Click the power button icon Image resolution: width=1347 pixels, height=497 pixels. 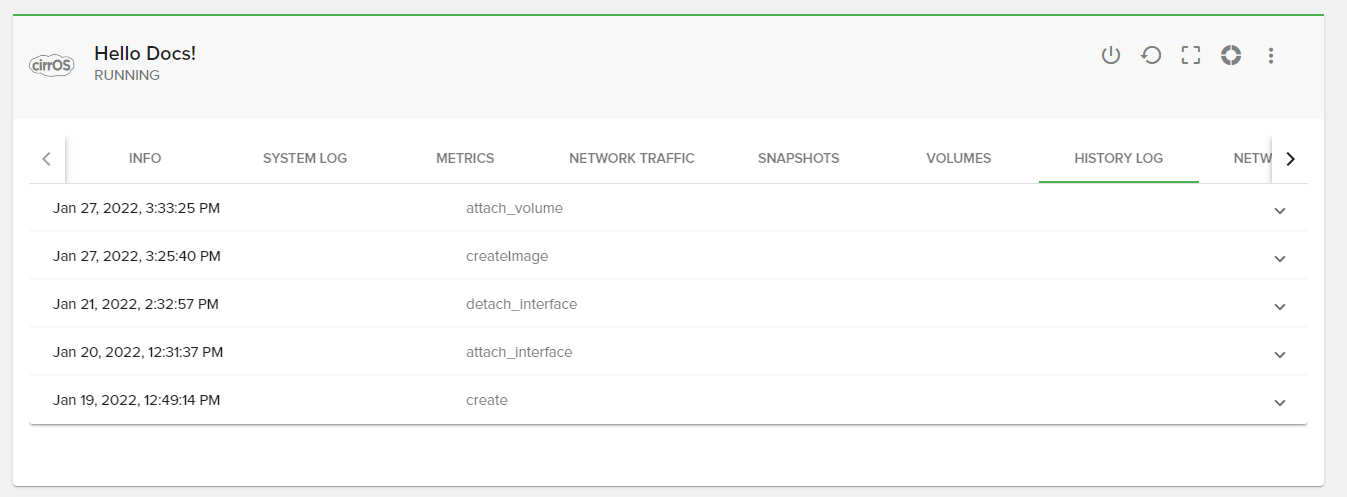point(1111,56)
